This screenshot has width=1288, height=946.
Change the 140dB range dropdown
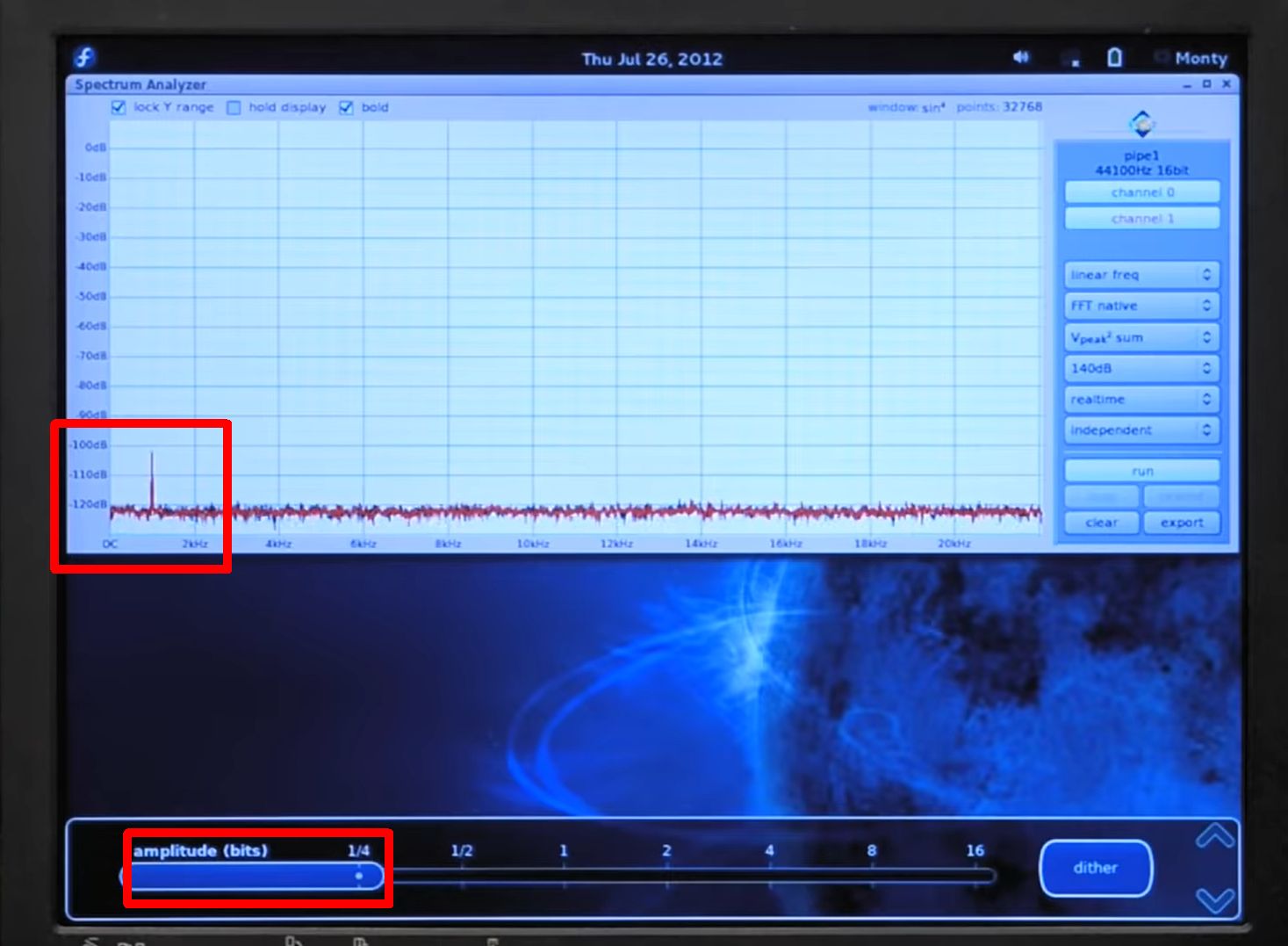tap(1141, 368)
